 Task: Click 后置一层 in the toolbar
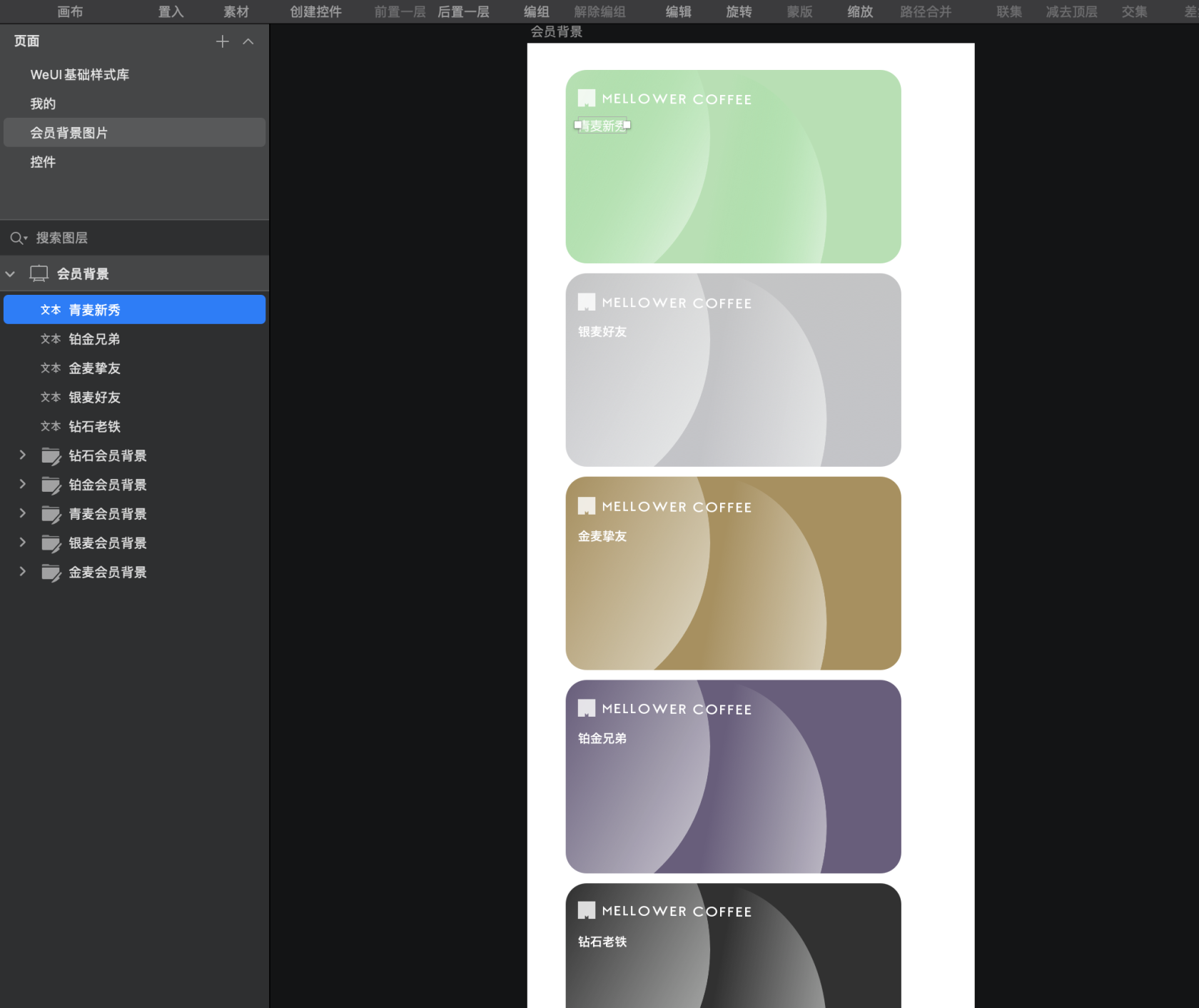pyautogui.click(x=463, y=11)
